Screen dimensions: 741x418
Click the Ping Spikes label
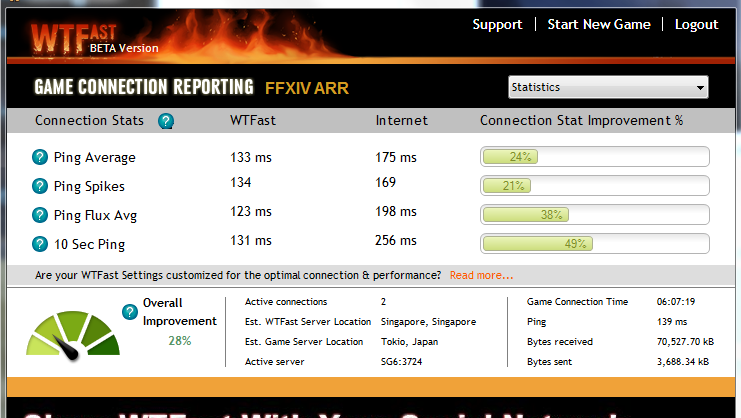(89, 187)
